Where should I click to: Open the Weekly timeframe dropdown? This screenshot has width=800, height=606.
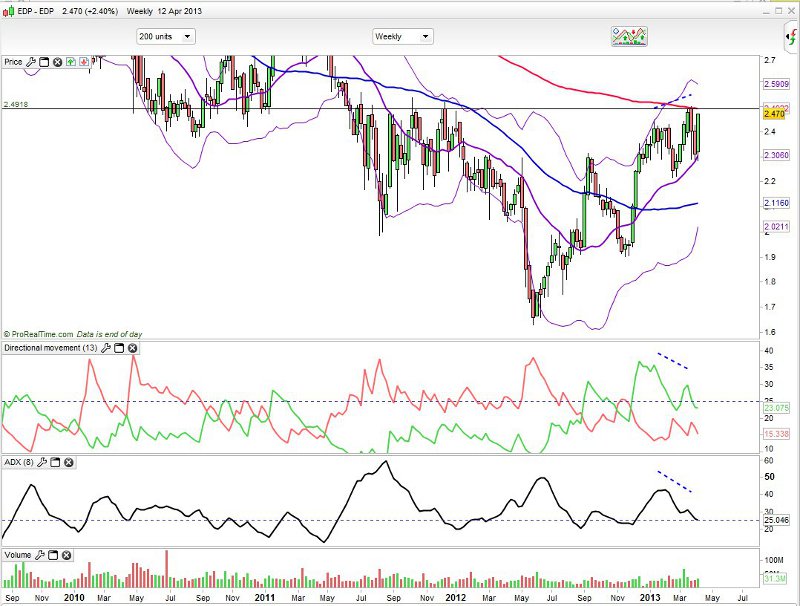tap(403, 37)
